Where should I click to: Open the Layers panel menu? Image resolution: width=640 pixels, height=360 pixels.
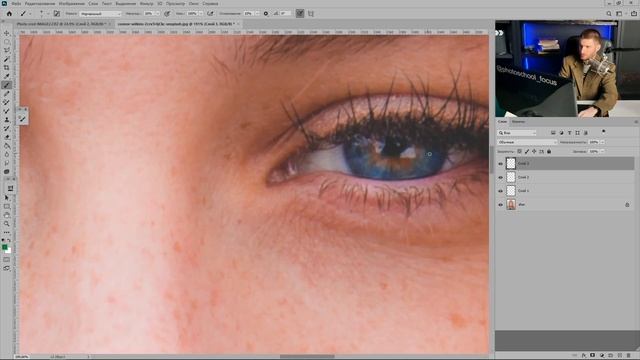click(636, 122)
